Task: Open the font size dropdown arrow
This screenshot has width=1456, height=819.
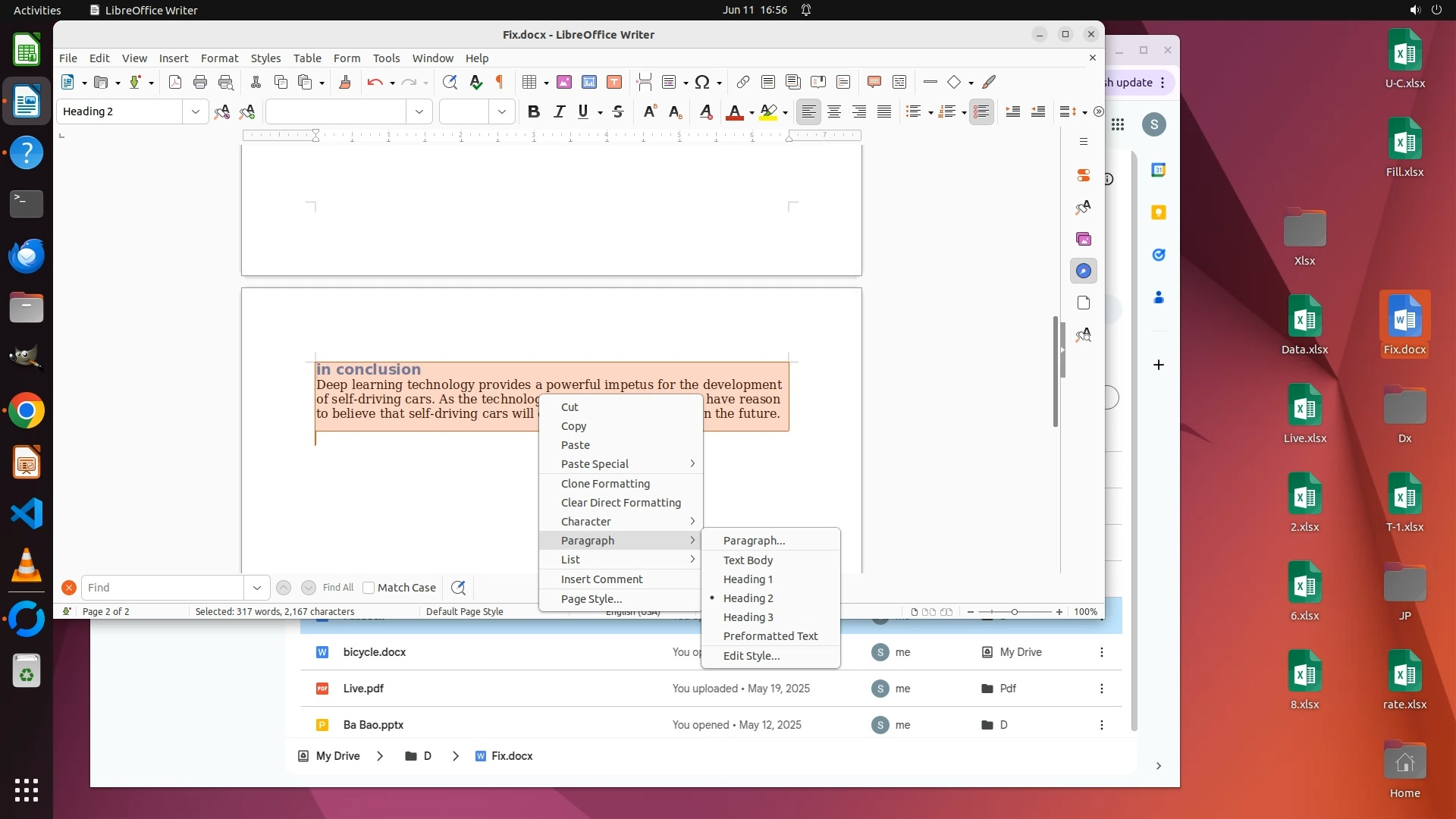Action: tap(501, 111)
